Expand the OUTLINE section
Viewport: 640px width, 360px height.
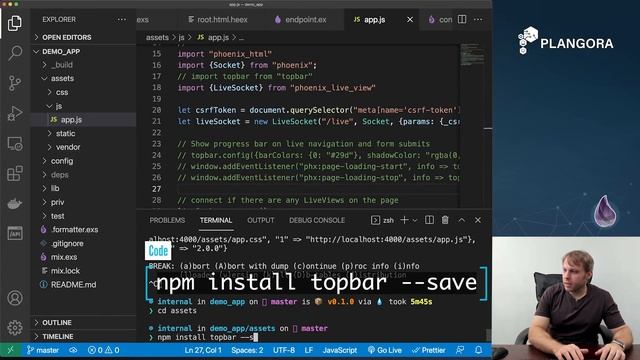(84, 322)
